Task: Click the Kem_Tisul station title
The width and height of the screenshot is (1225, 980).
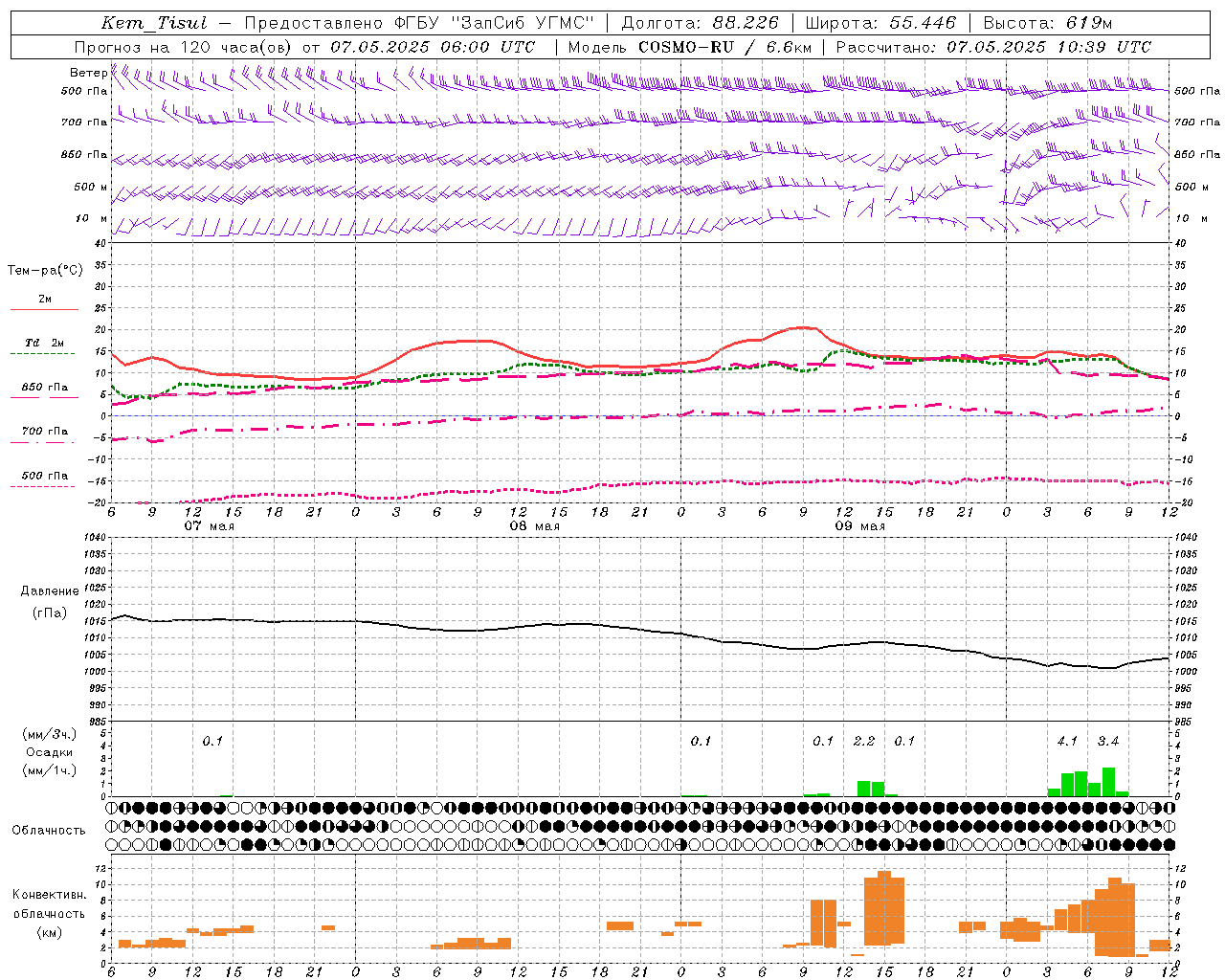Action: (153, 23)
